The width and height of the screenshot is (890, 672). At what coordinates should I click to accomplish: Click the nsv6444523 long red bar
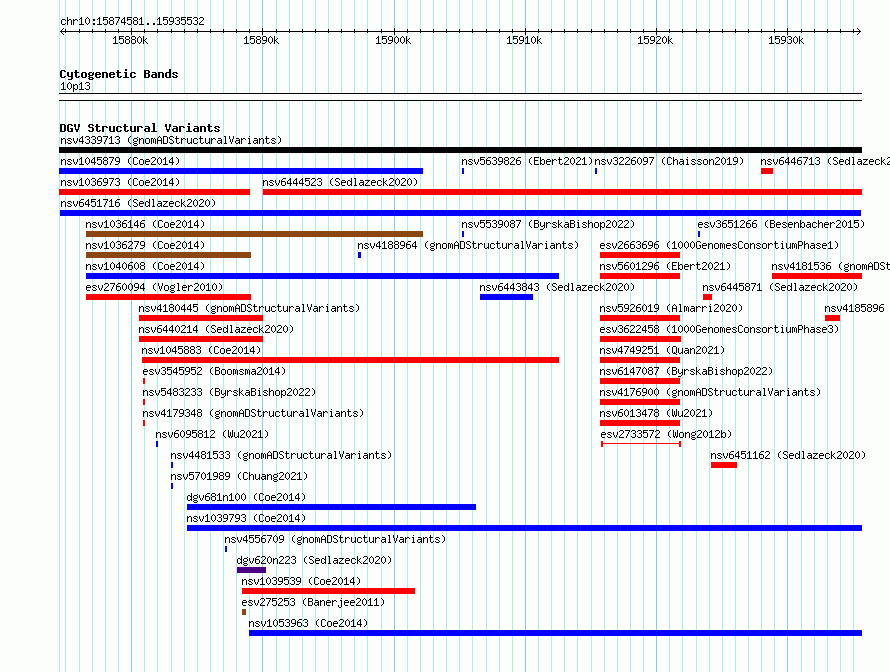[x=562, y=192]
